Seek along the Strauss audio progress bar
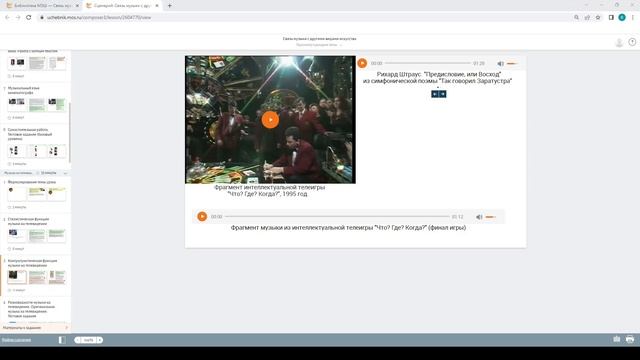Image resolution: width=640 pixels, height=360 pixels. coord(428,63)
